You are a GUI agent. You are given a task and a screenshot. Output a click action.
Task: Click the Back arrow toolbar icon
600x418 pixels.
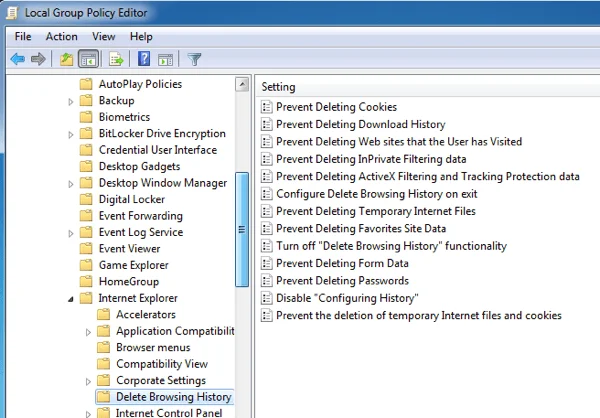click(x=17, y=59)
